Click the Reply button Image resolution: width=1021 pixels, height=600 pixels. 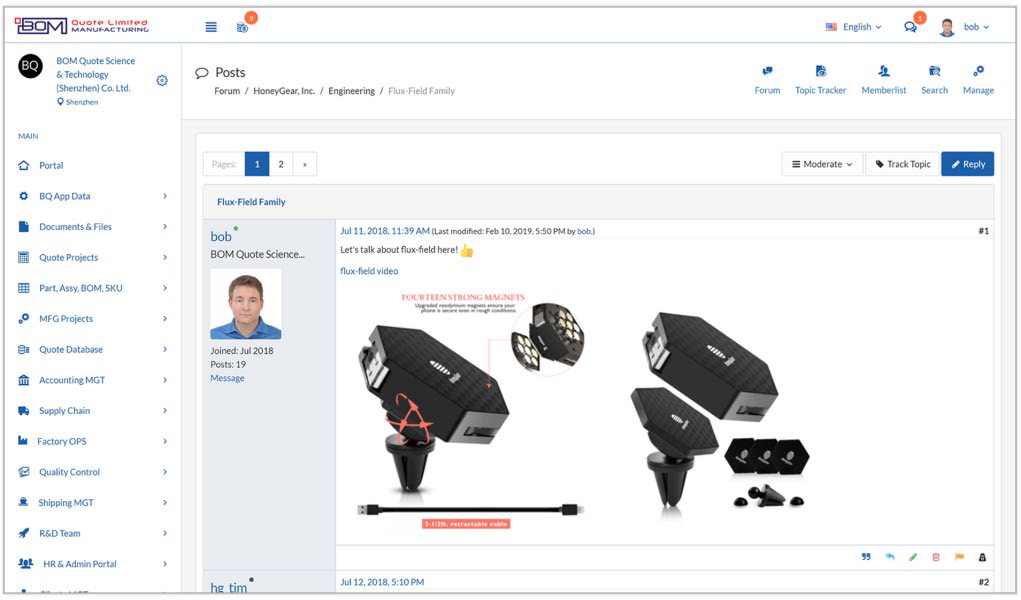point(967,164)
